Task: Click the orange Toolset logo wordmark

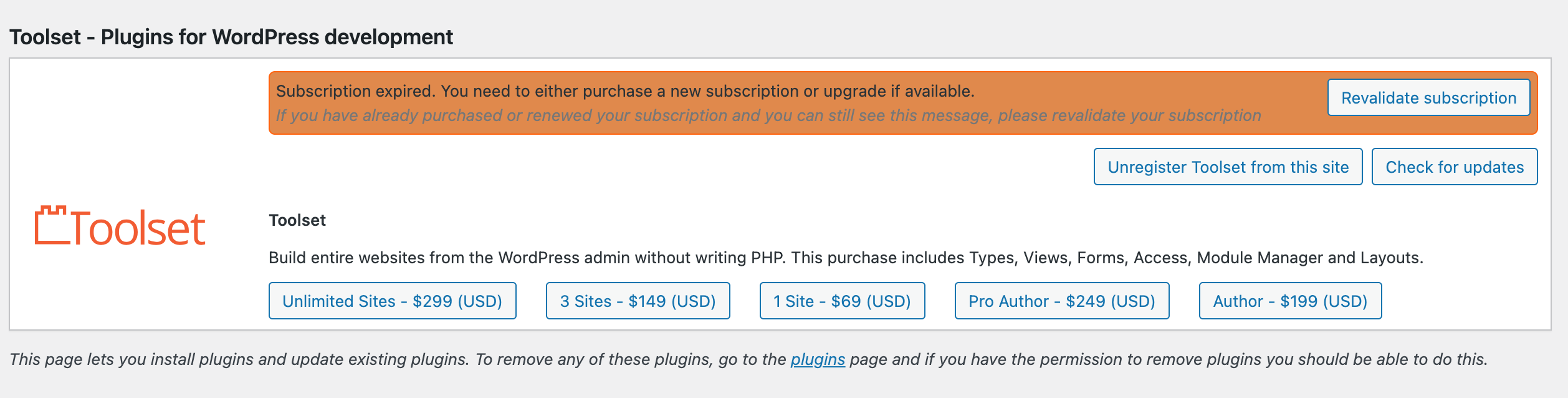Action: point(138,229)
